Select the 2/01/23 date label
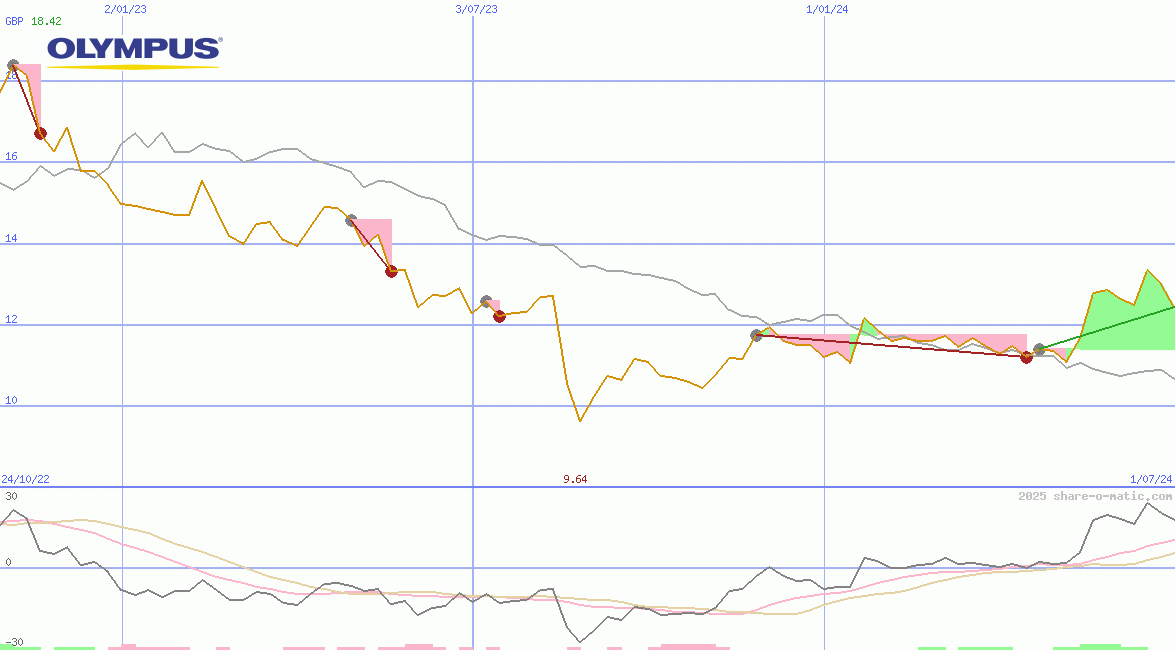Screen dimensions: 1175x650 click(x=125, y=9)
